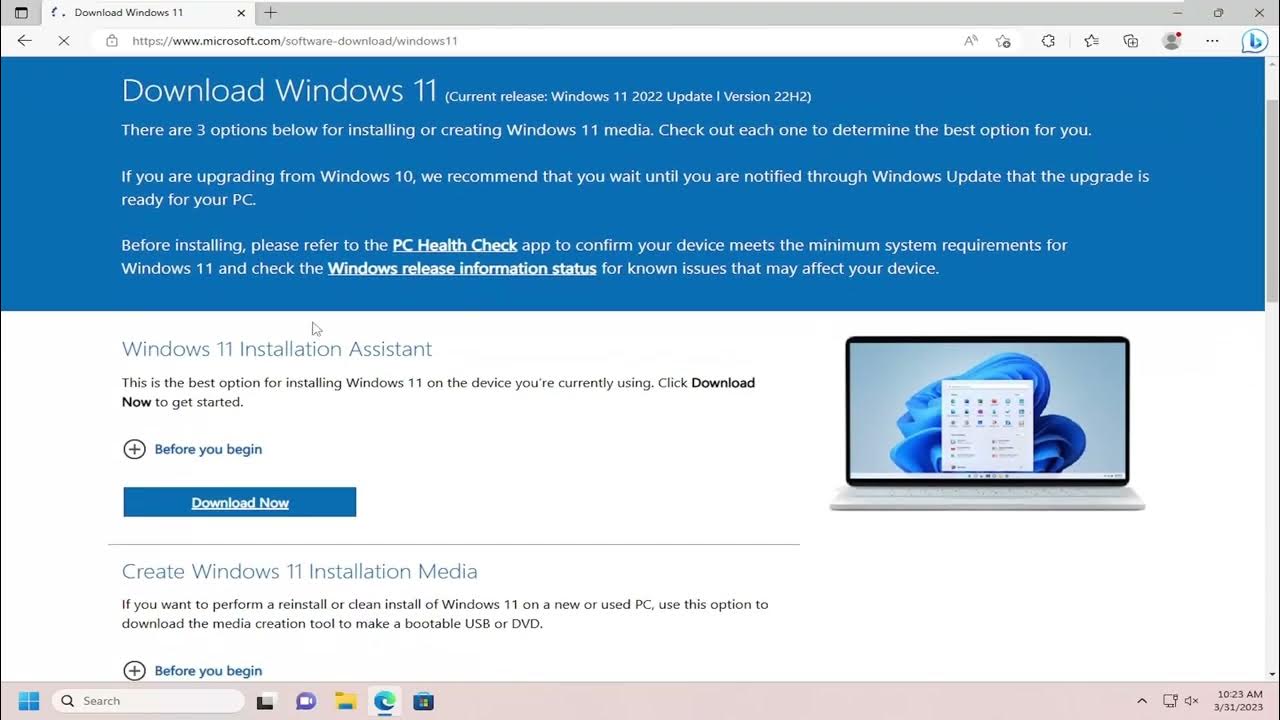This screenshot has width=1280, height=720.
Task: Click the muted volume tray icon
Action: (x=1191, y=701)
